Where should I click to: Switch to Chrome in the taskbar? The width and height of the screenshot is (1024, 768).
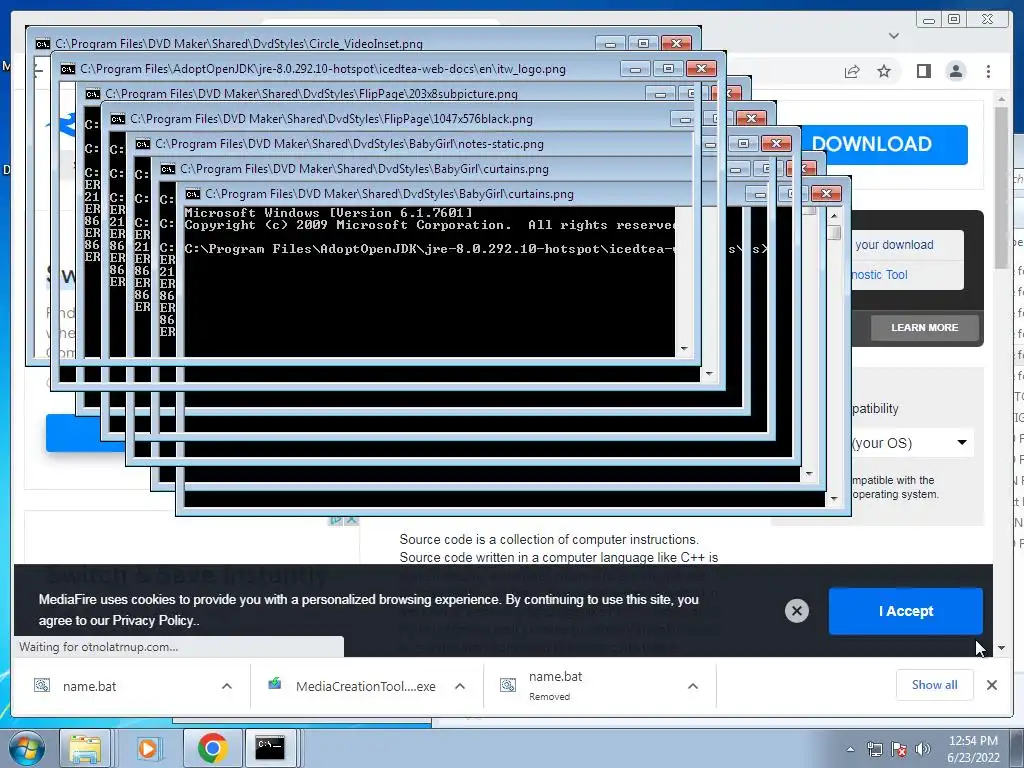point(212,748)
